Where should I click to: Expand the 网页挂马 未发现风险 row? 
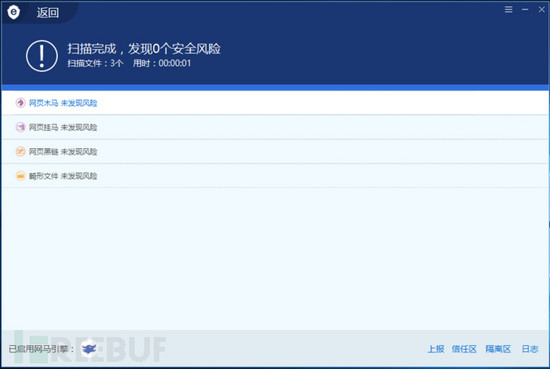click(x=275, y=127)
